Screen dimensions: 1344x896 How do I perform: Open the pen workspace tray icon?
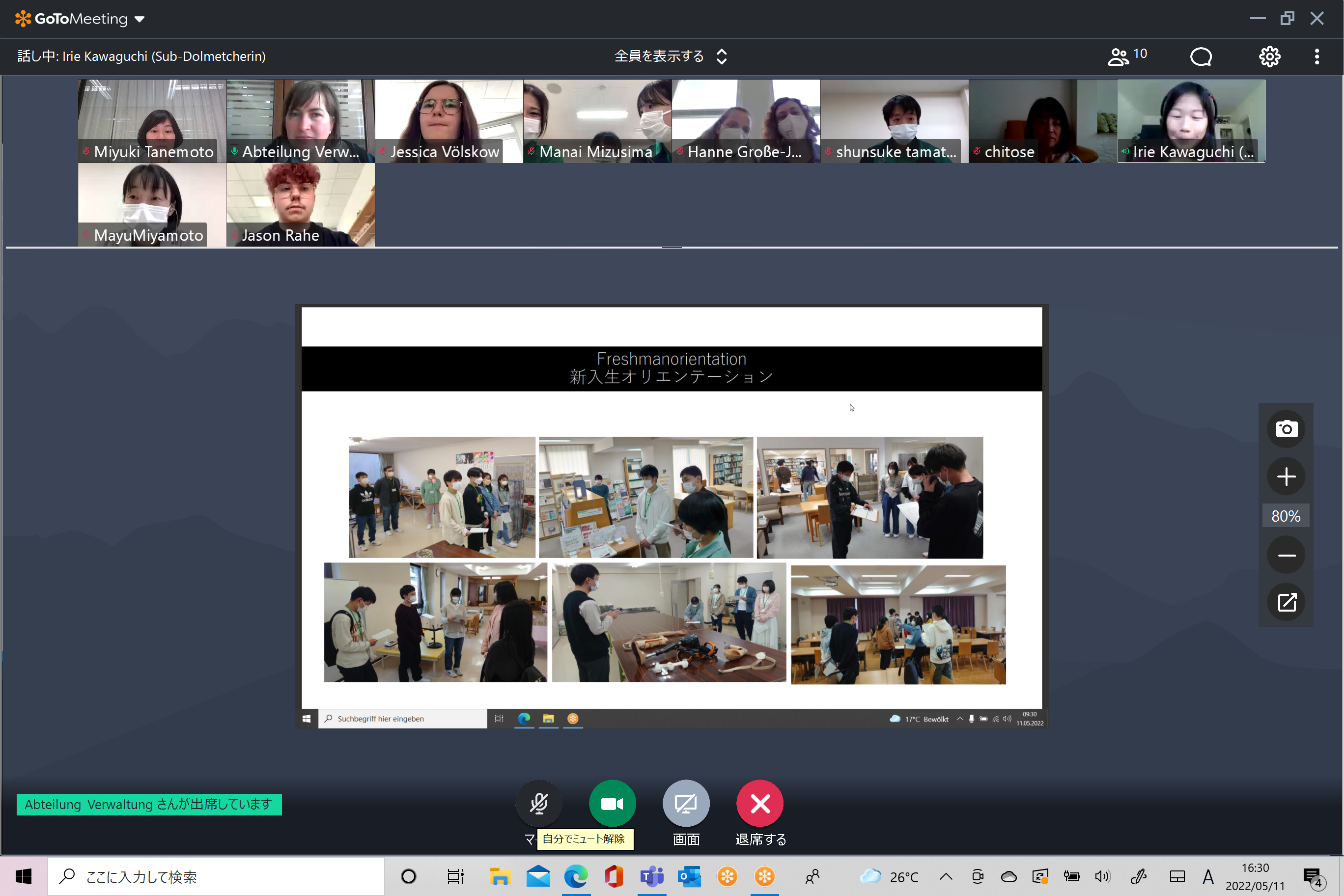click(1139, 876)
